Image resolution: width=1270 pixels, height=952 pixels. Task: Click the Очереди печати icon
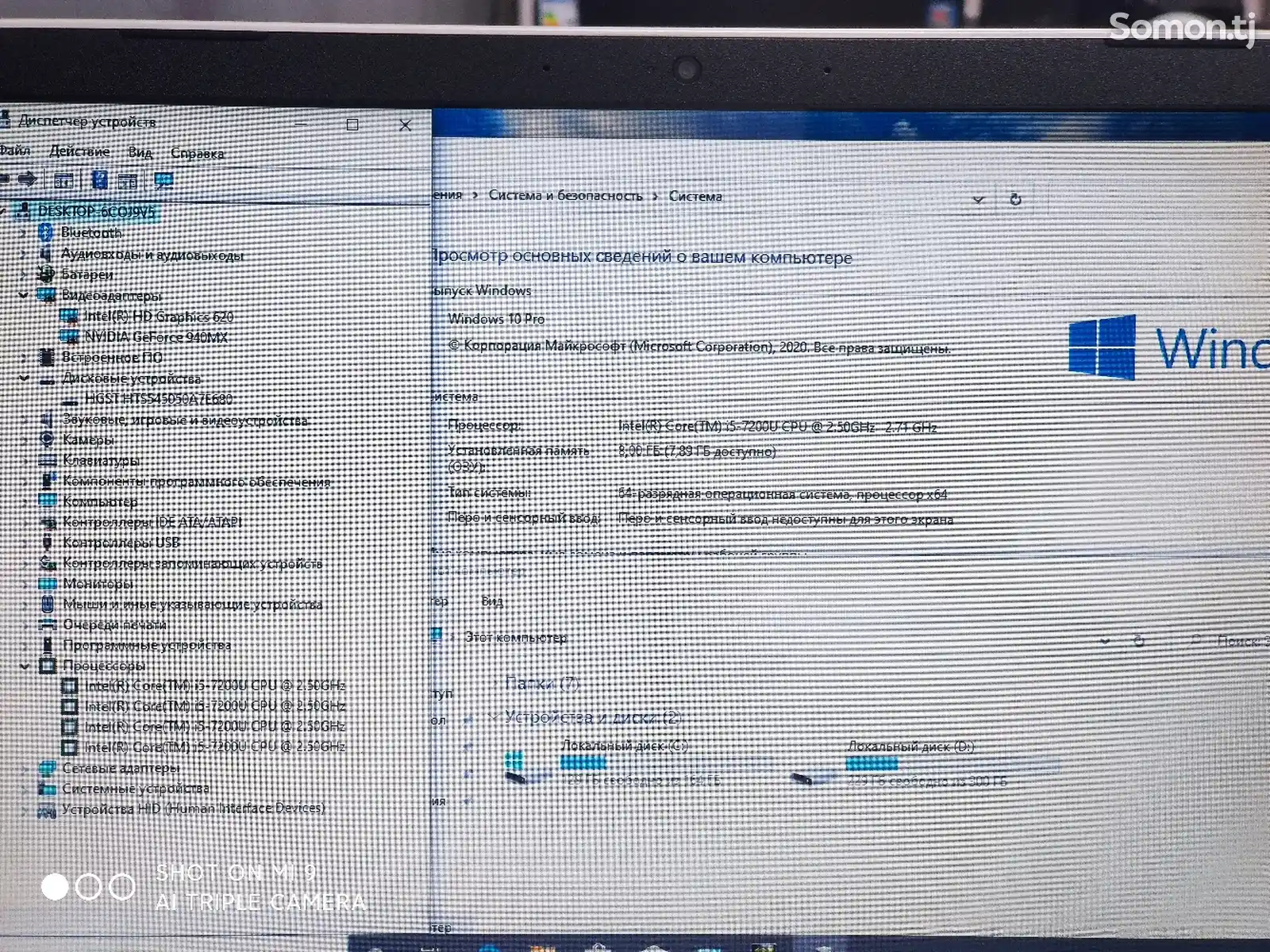48,624
